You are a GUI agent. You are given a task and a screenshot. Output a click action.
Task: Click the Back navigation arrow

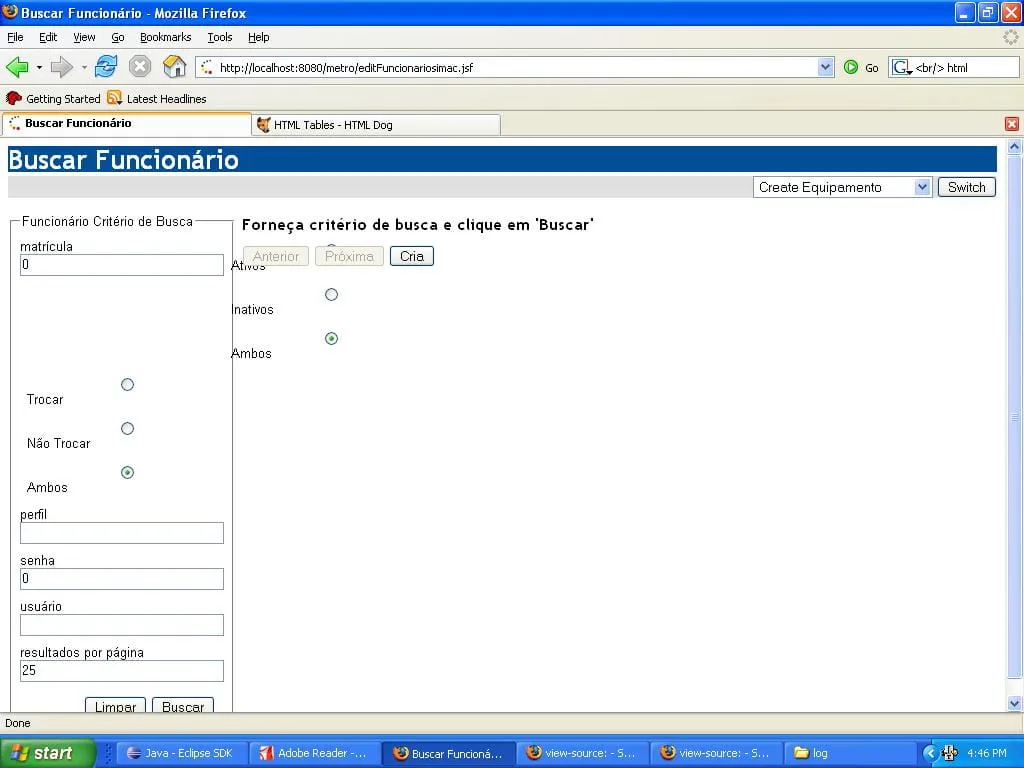(17, 67)
